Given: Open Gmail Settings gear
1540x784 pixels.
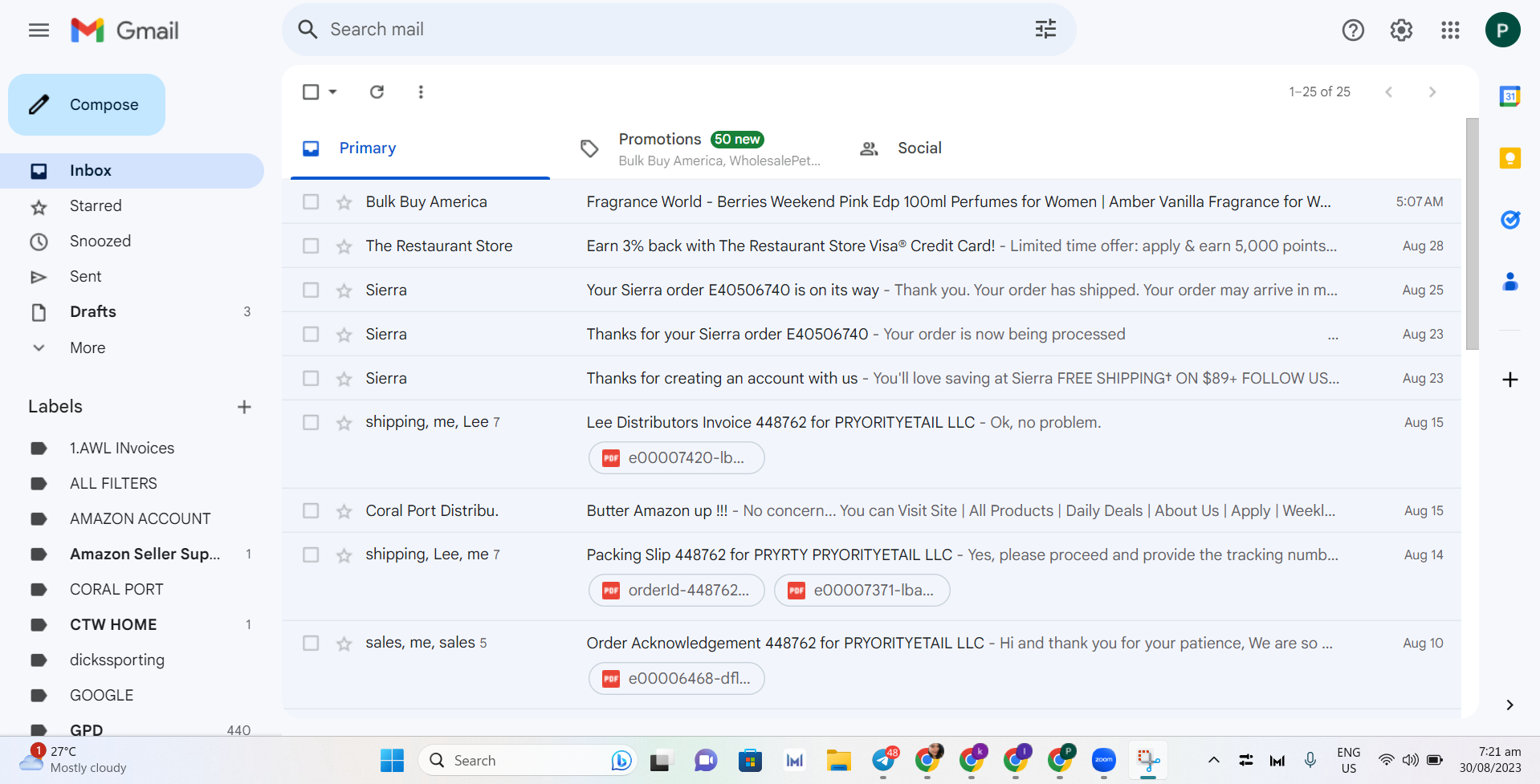Looking at the screenshot, I should point(1401,30).
